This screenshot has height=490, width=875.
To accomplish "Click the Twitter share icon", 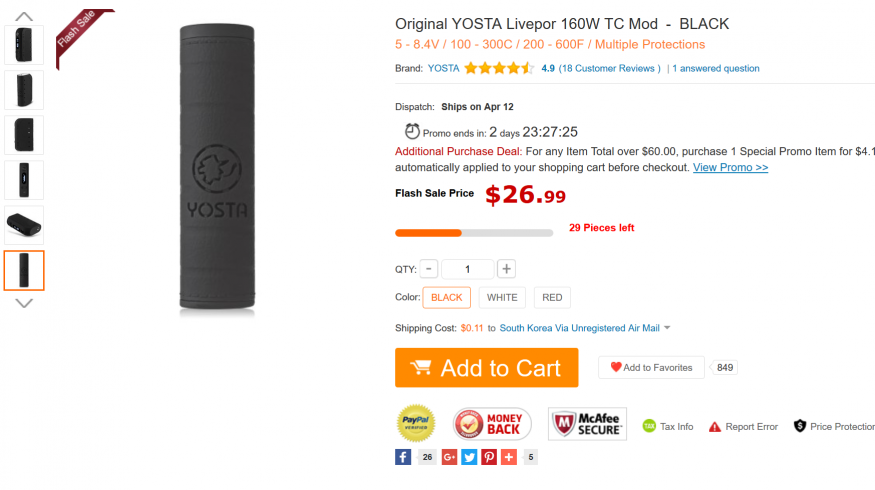I will (469, 457).
